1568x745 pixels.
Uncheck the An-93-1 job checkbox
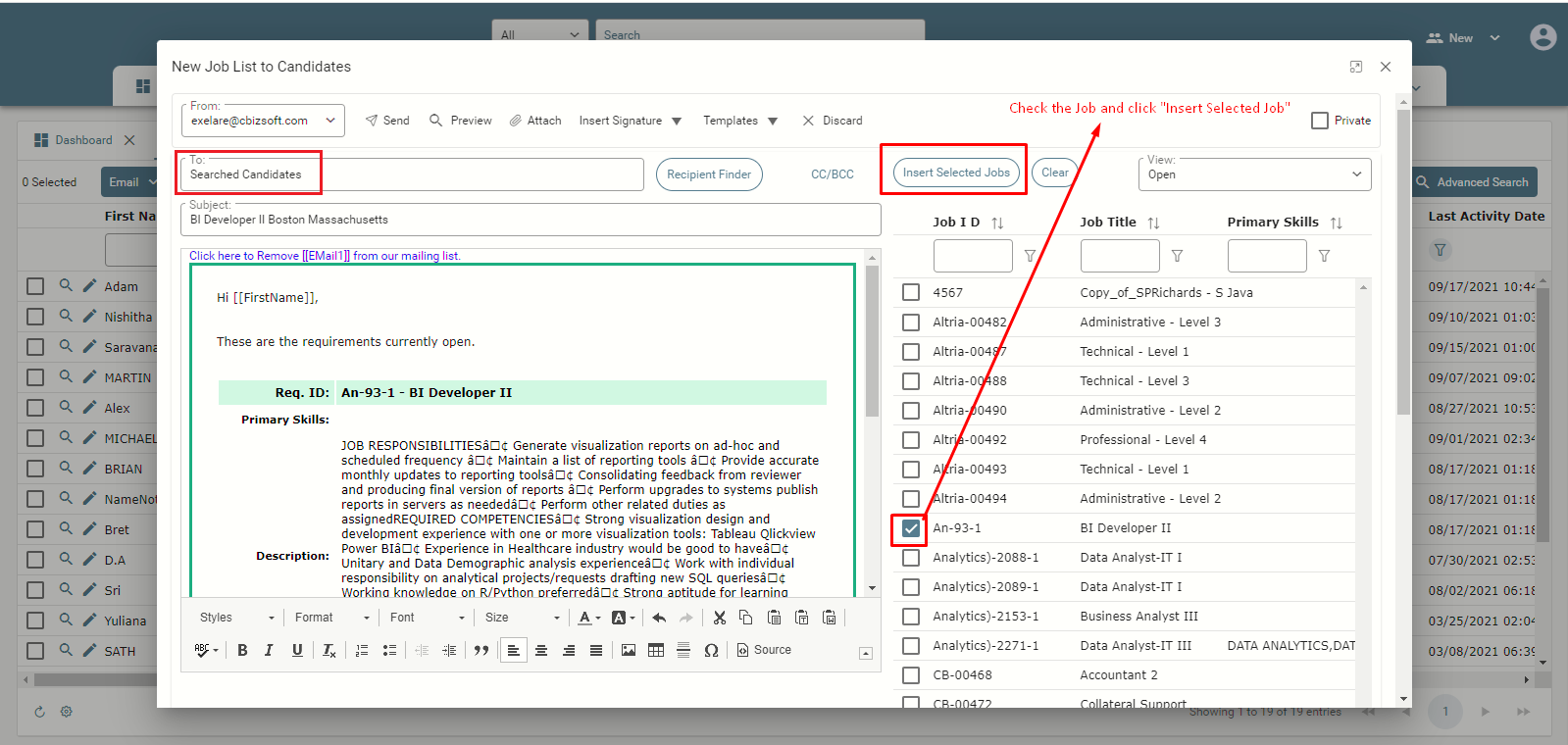(x=911, y=528)
